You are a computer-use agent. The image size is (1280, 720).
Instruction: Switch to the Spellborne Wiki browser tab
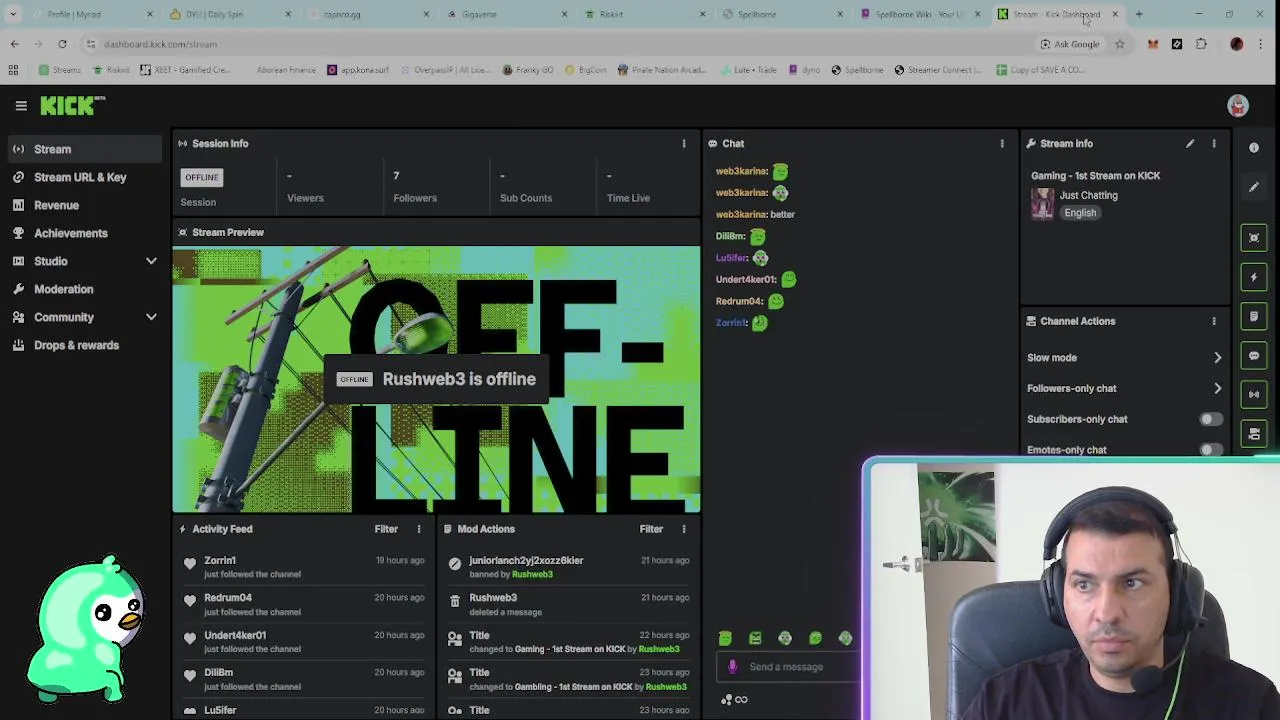coord(919,14)
